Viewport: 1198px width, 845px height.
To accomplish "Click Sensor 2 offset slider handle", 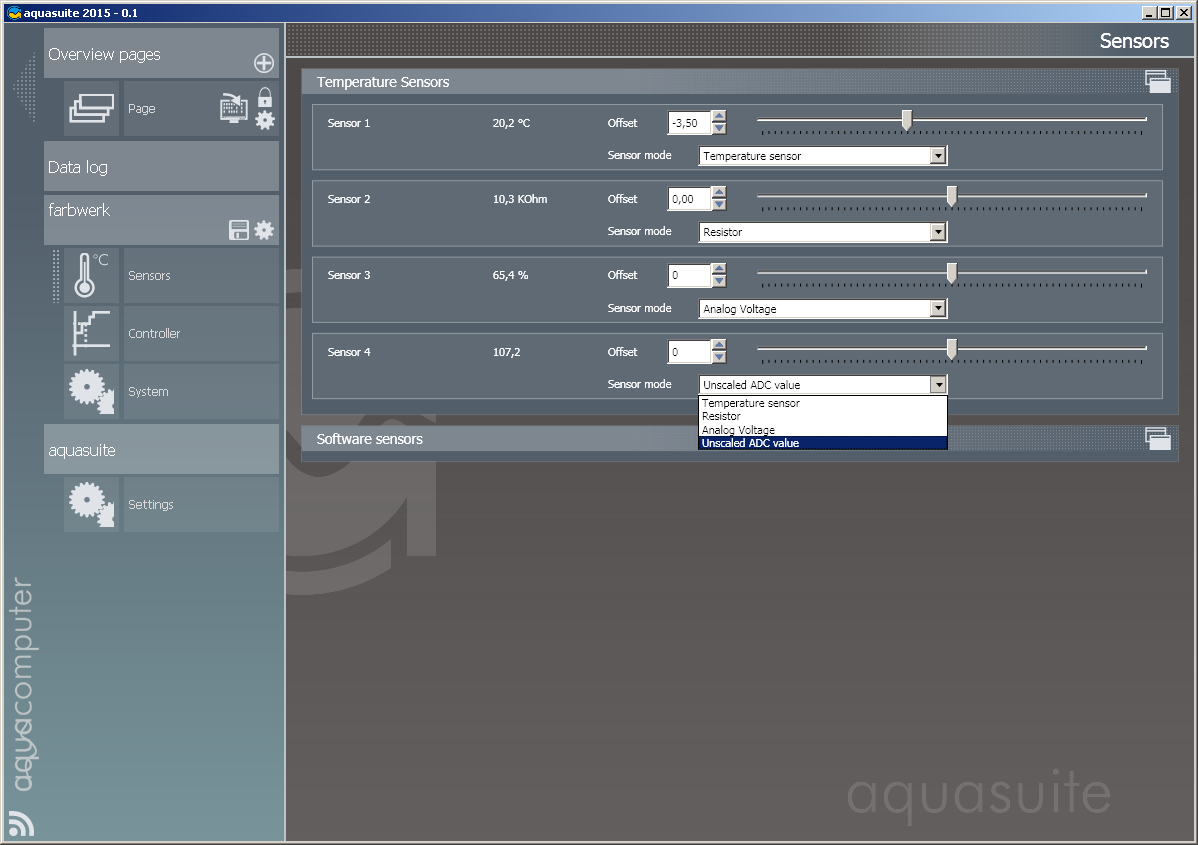I will [x=952, y=196].
